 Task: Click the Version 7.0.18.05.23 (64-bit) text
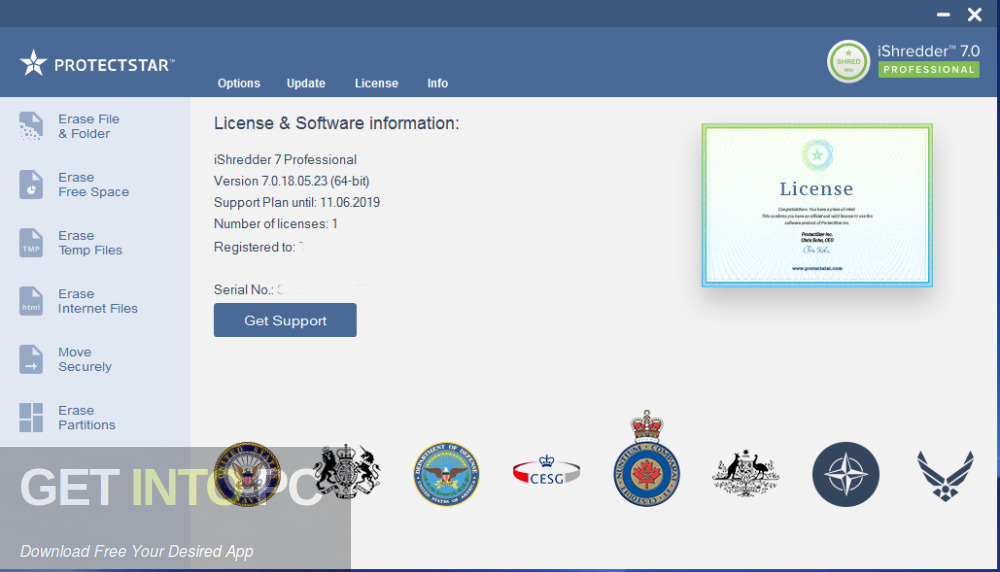click(291, 181)
